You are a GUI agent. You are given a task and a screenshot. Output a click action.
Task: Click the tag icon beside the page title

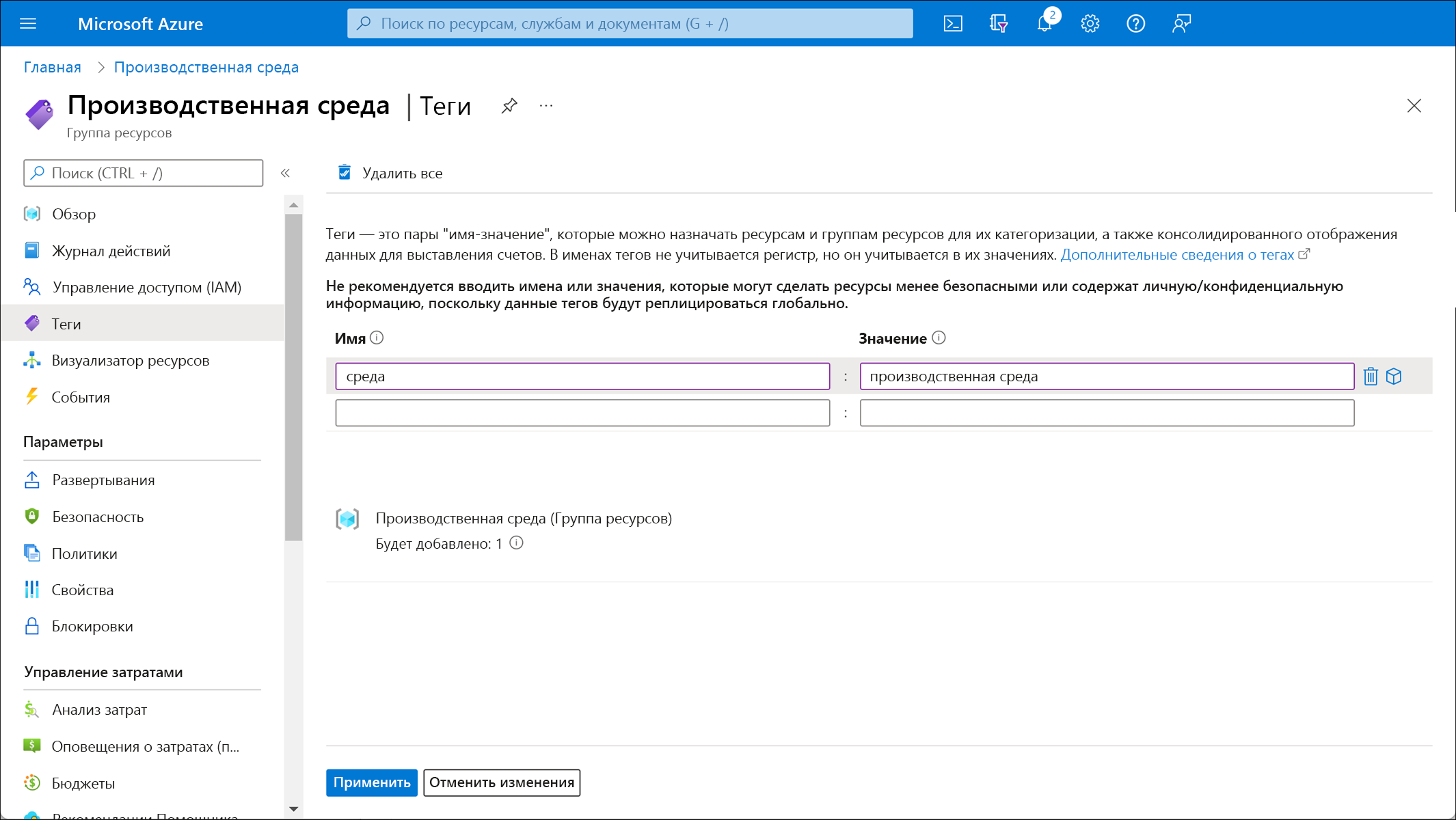pos(40,114)
